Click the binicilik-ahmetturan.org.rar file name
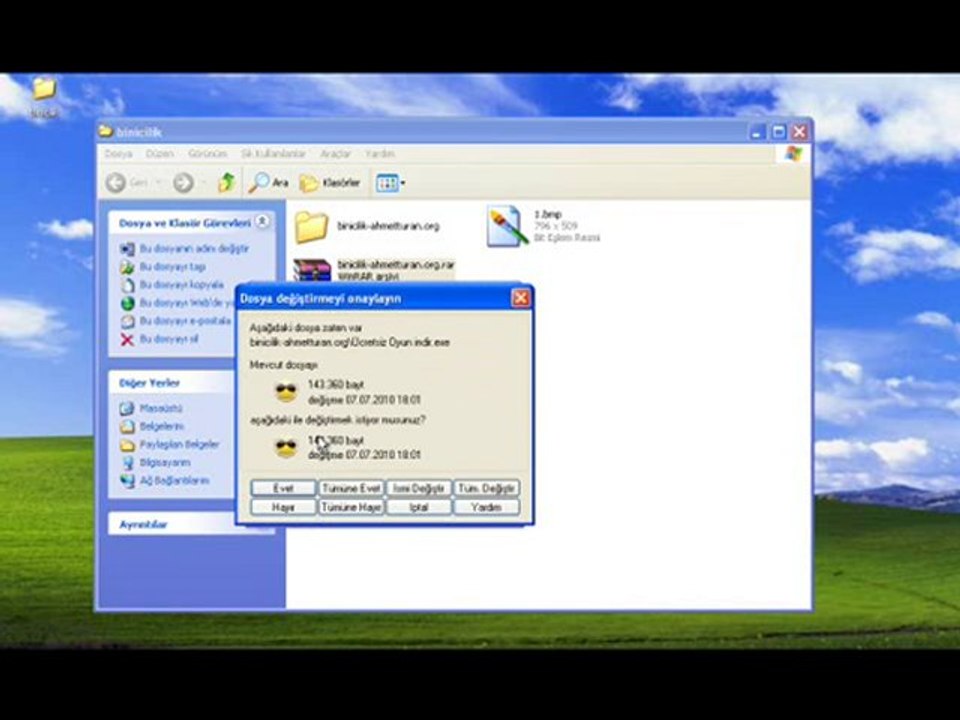The height and width of the screenshot is (720, 960). coord(396,264)
